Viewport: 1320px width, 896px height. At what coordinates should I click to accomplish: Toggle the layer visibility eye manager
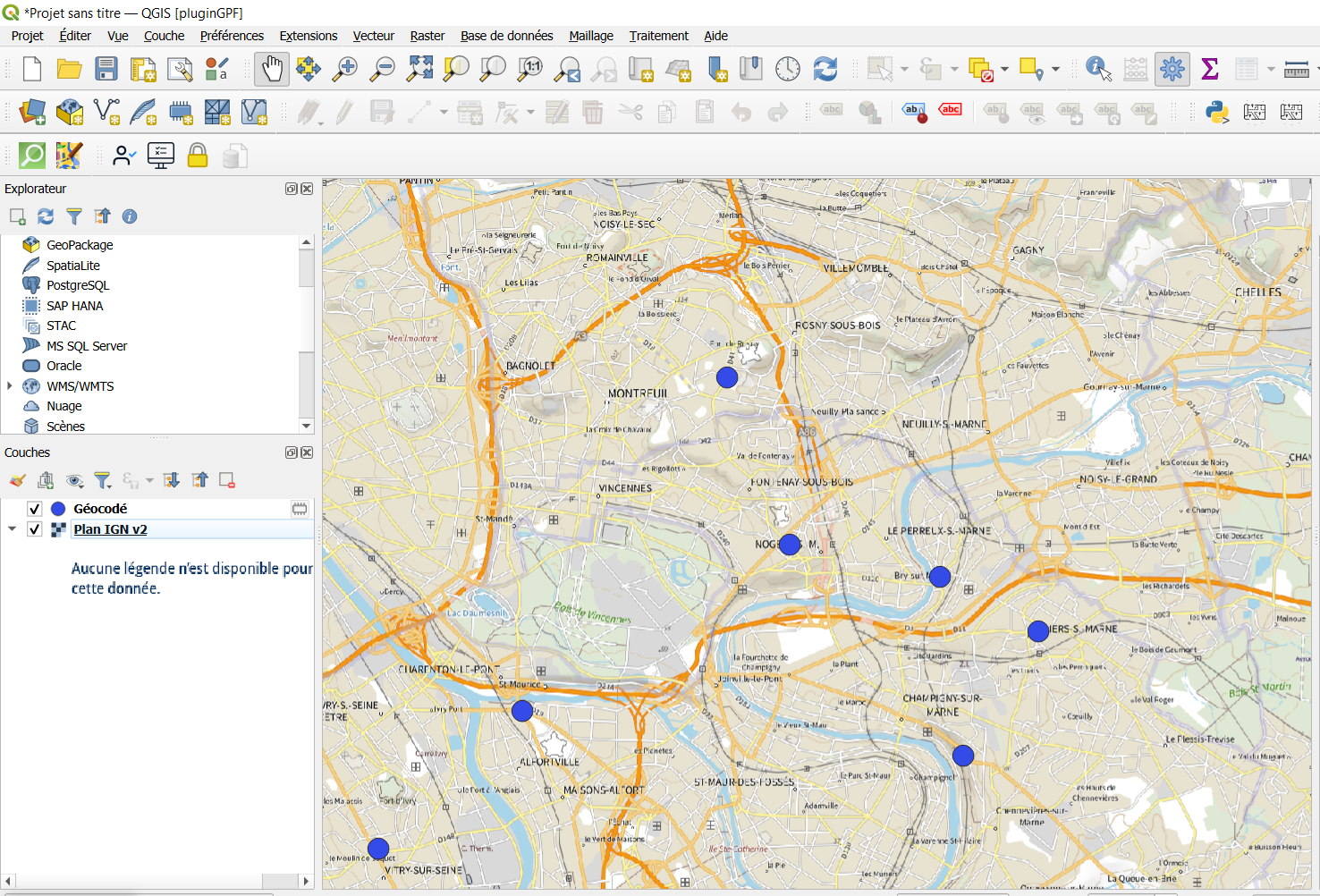point(74,481)
